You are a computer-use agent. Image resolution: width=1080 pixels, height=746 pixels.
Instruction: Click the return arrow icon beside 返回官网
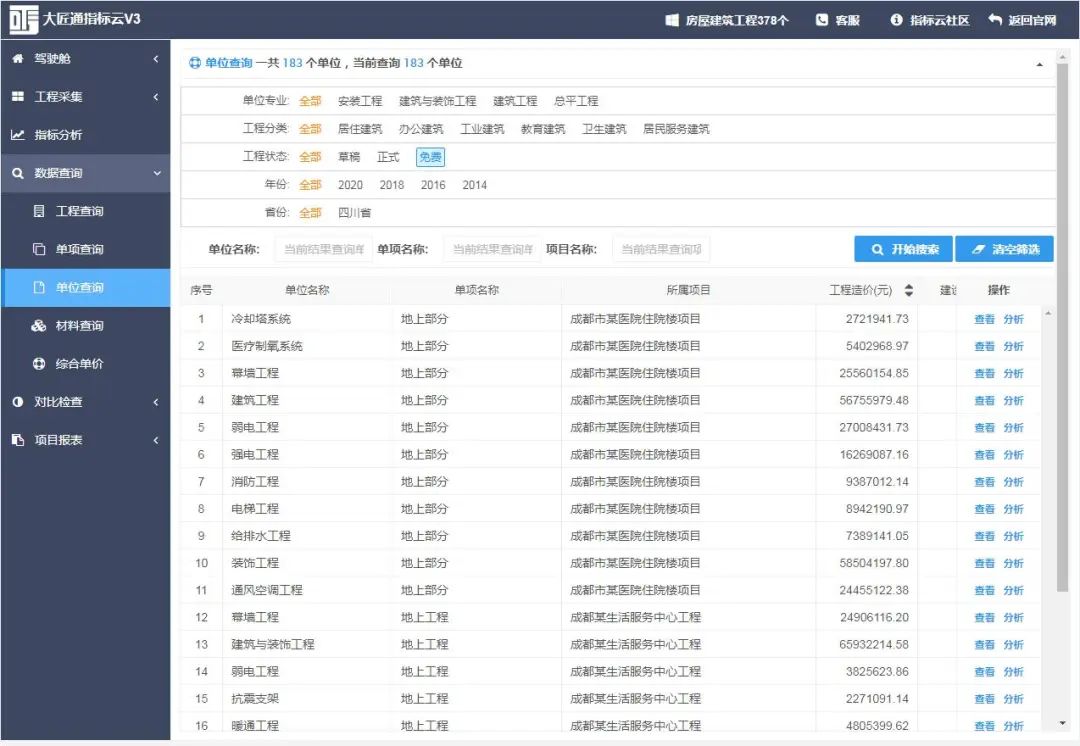(995, 19)
